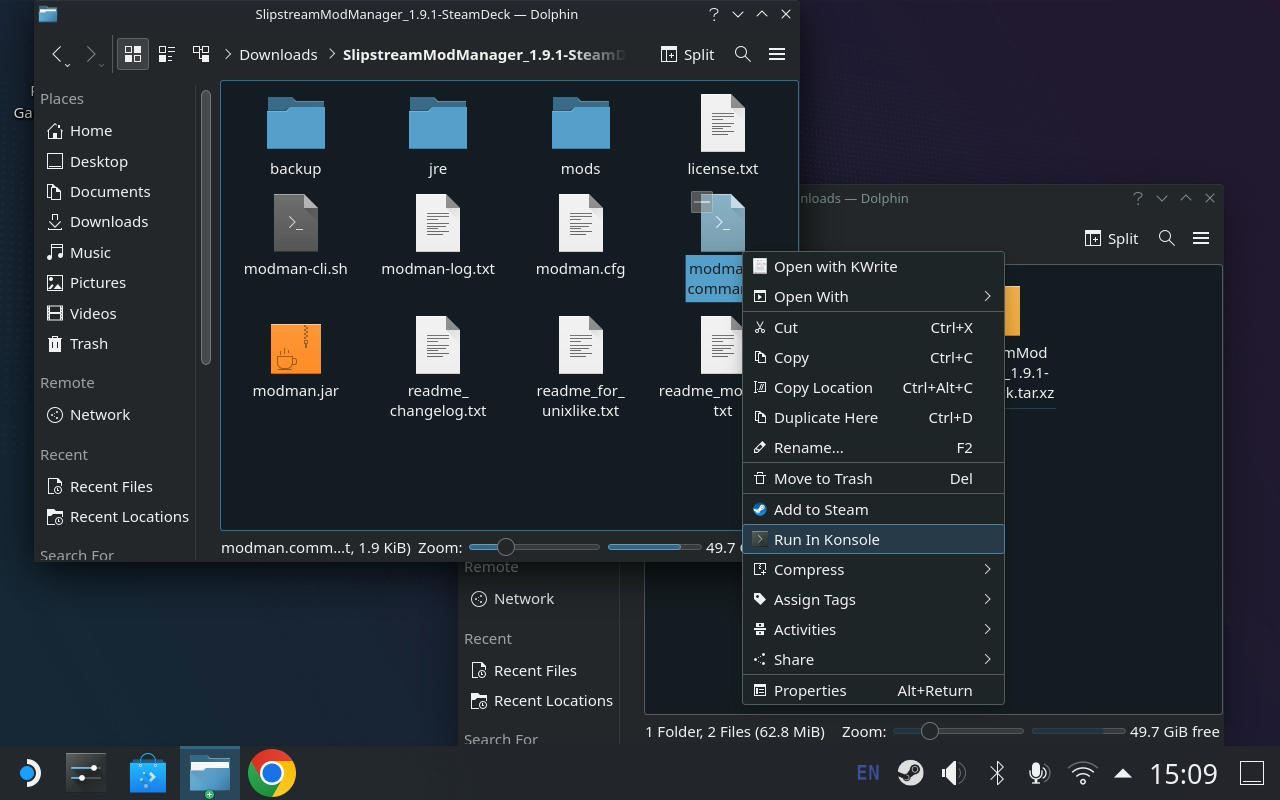Open the jre folder icon
This screenshot has width=1280, height=800.
pos(438,123)
